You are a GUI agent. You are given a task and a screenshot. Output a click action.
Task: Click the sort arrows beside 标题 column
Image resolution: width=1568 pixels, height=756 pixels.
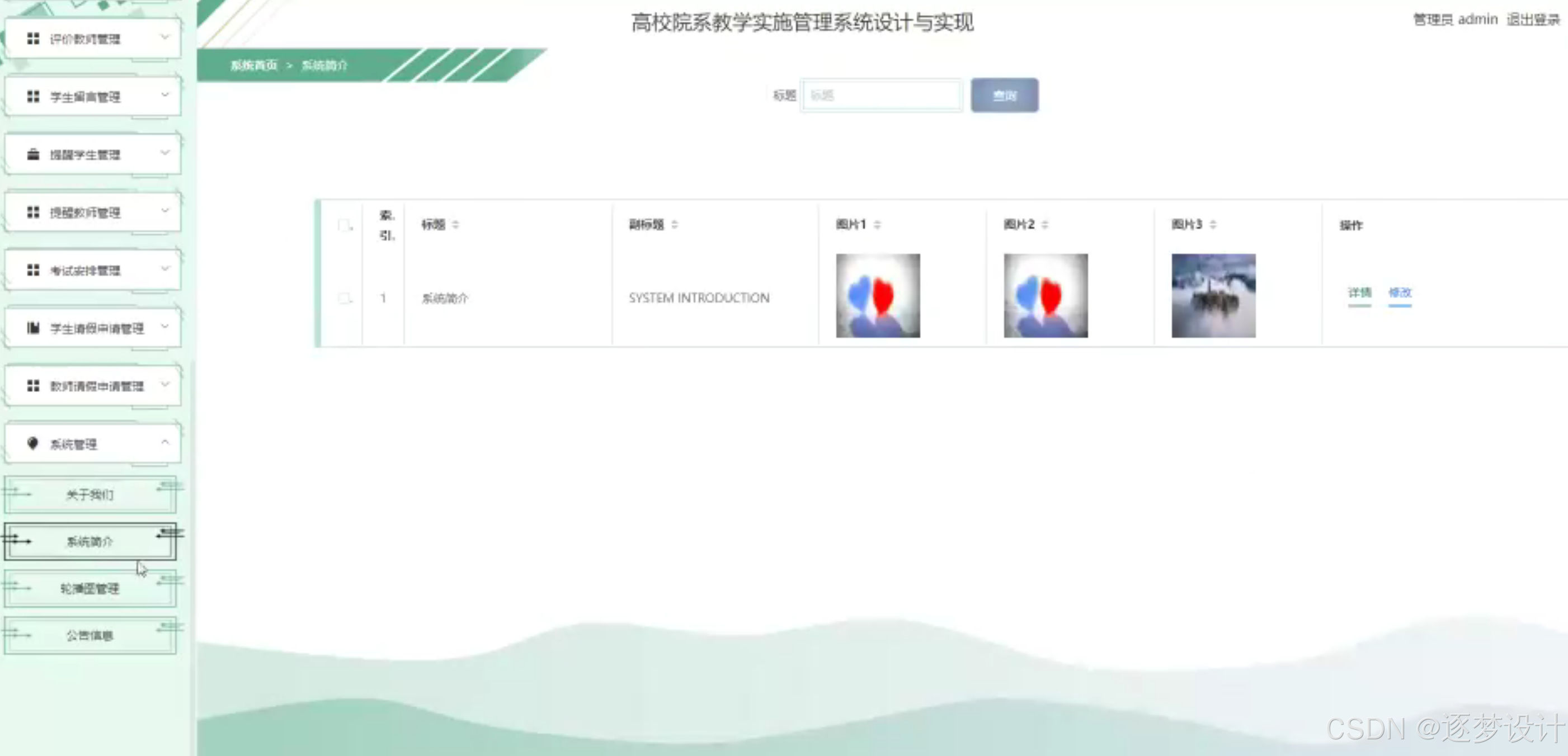pos(456,224)
